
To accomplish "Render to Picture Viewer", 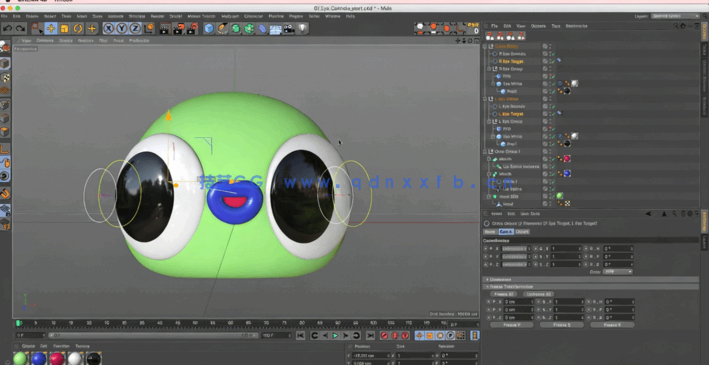I will (179, 28).
